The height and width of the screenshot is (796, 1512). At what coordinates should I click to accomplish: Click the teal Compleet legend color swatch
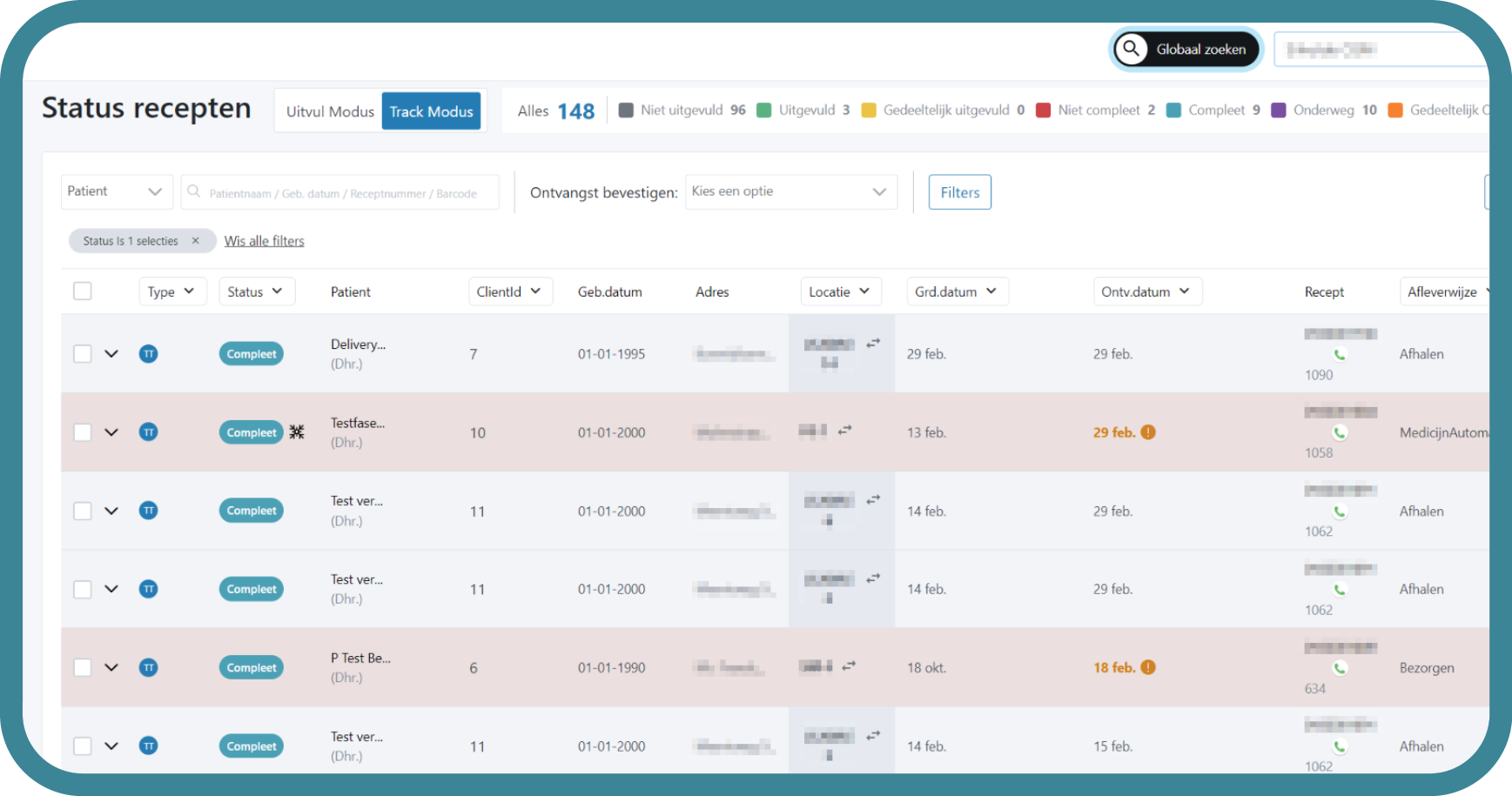click(1173, 110)
